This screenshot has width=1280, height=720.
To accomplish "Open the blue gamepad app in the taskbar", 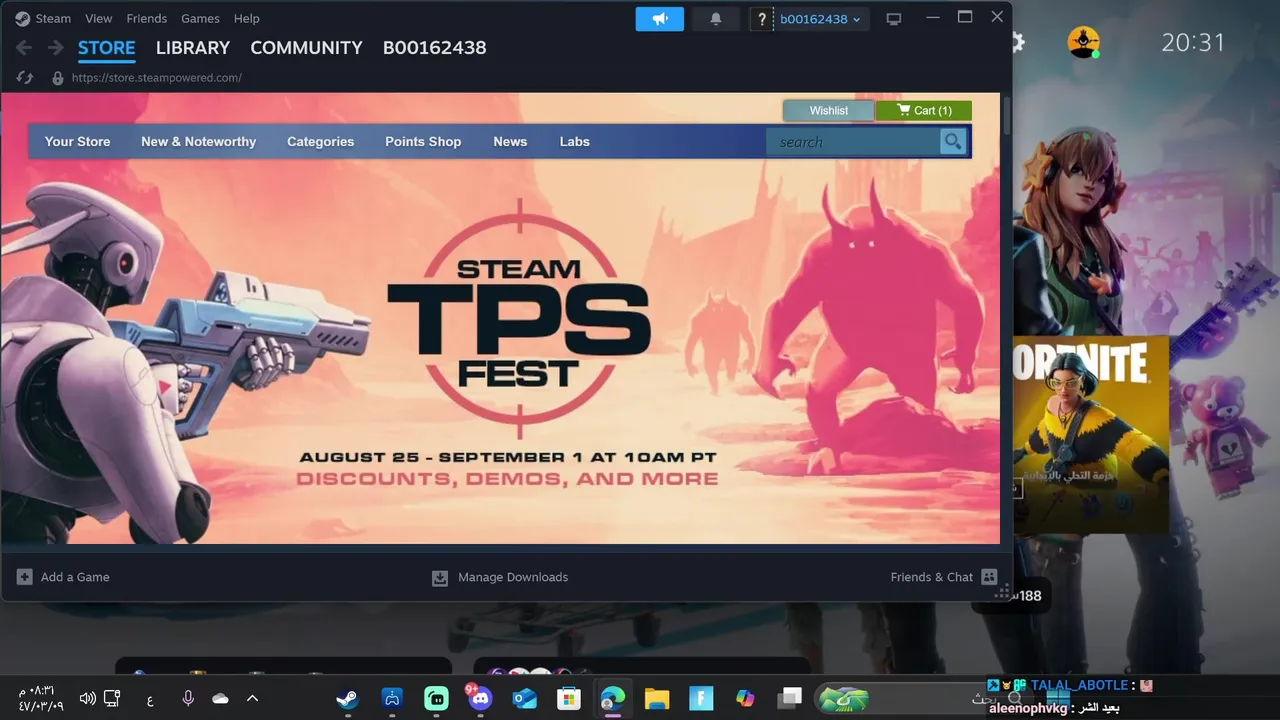I will 392,698.
